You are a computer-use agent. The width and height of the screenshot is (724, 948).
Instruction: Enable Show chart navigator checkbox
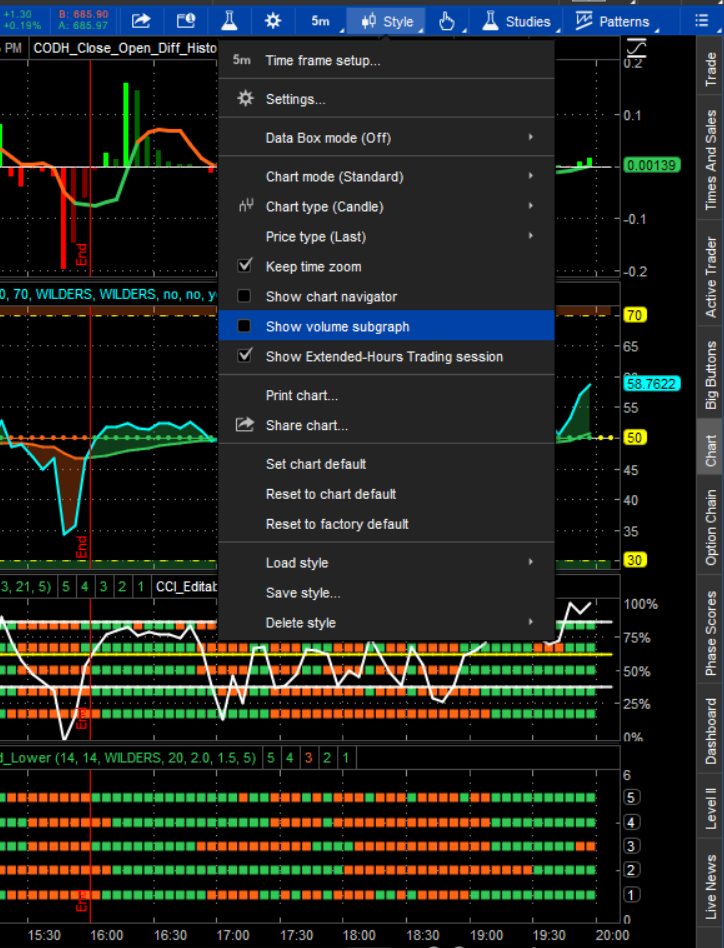pyautogui.click(x=245, y=297)
